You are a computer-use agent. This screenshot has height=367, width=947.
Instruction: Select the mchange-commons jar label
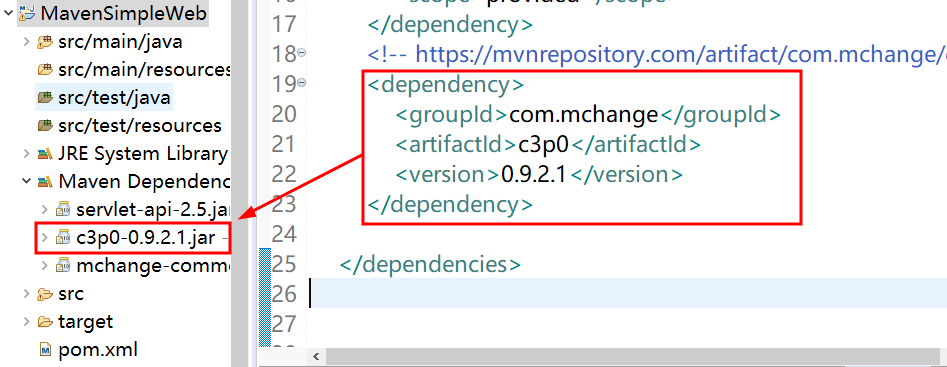point(153,265)
